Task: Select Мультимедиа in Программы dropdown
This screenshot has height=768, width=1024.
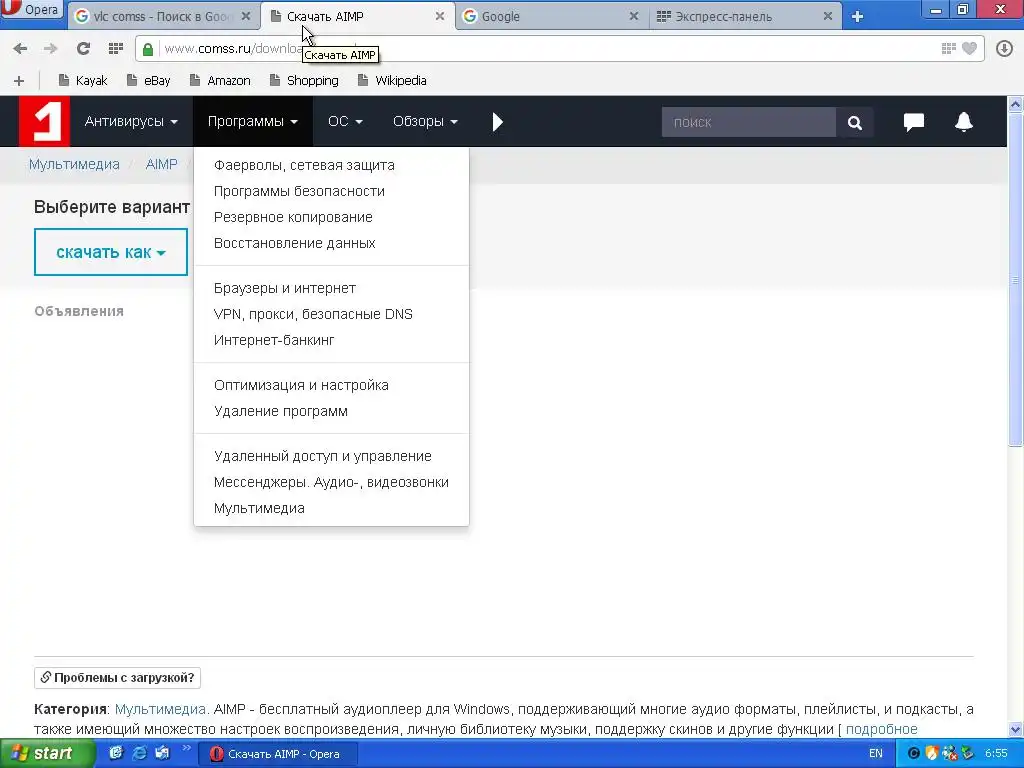Action: (x=259, y=509)
